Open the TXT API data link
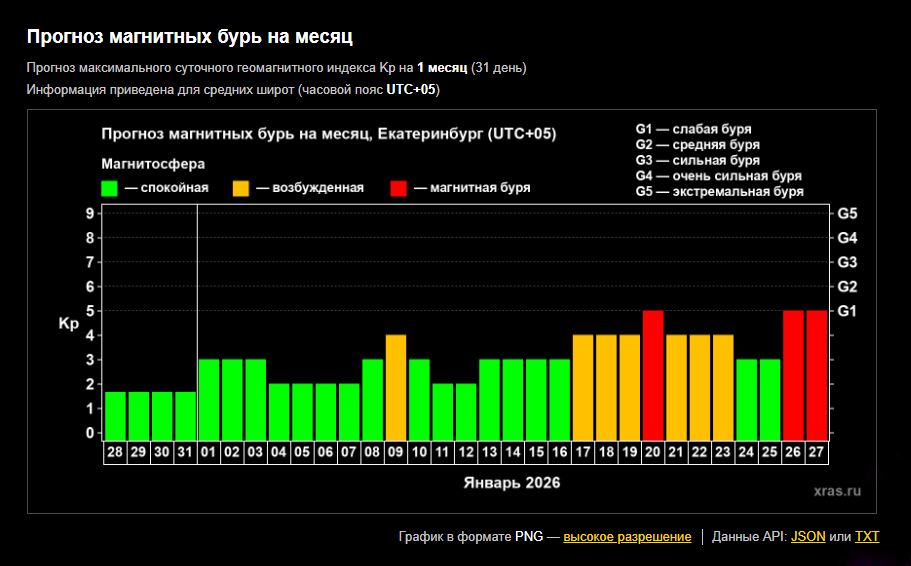The width and height of the screenshot is (911, 566). pos(867,537)
